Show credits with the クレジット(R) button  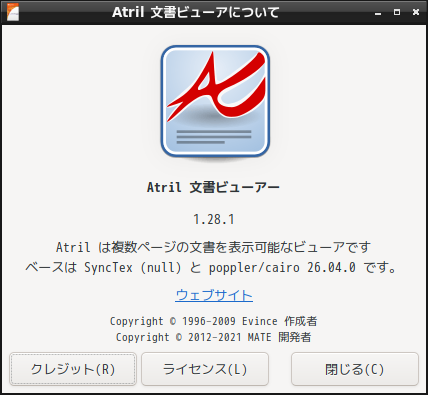click(73, 369)
